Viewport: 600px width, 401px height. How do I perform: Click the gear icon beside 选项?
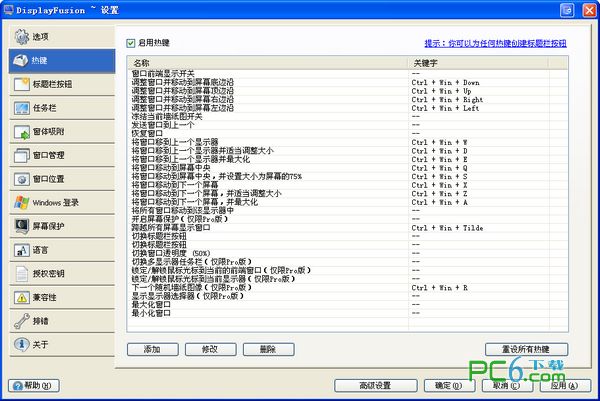pyautogui.click(x=22, y=37)
